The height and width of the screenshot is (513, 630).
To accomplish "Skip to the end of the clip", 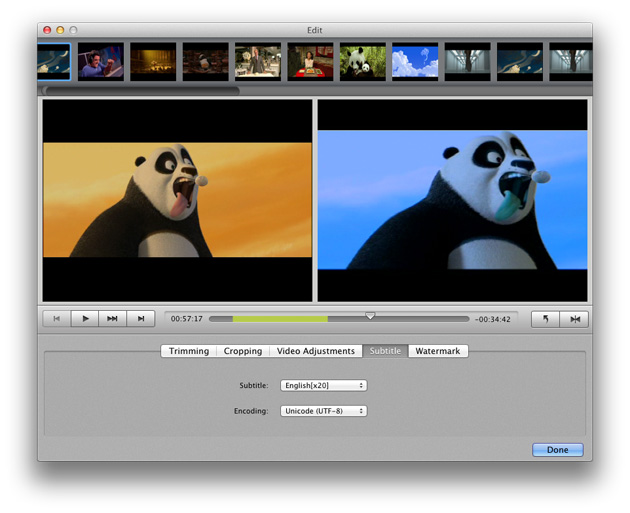I will pos(141,319).
